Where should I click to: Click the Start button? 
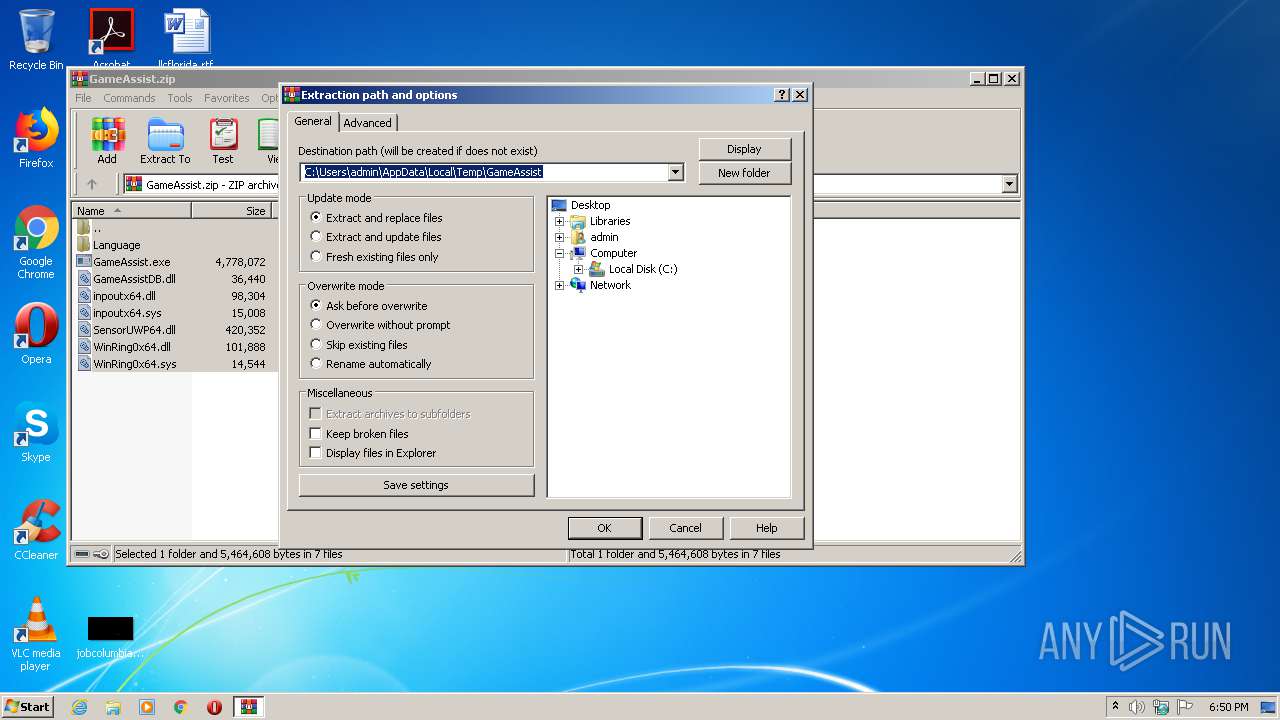[x=28, y=707]
